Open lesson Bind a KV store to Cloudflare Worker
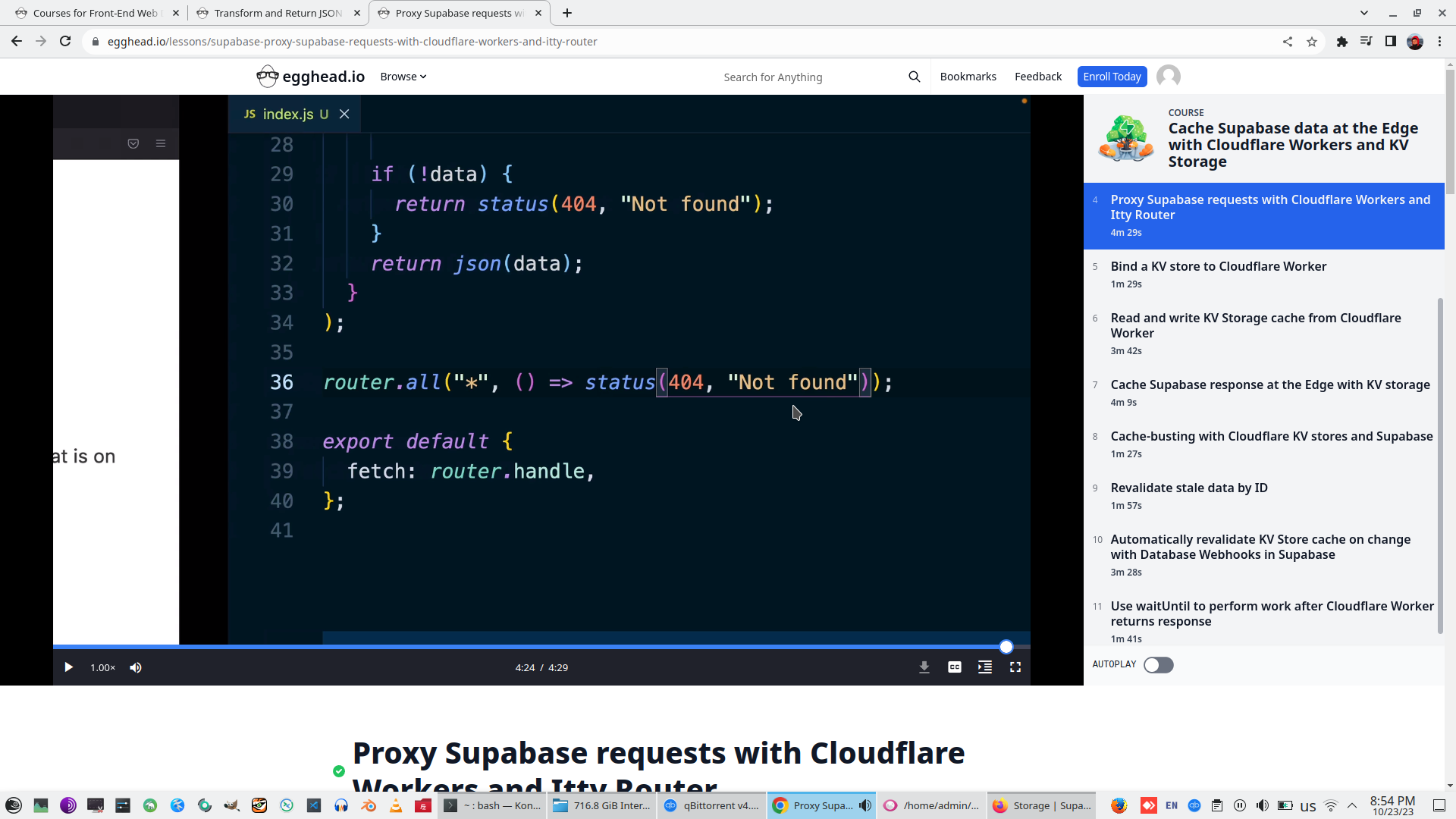Viewport: 1456px width, 819px height. [1218, 266]
